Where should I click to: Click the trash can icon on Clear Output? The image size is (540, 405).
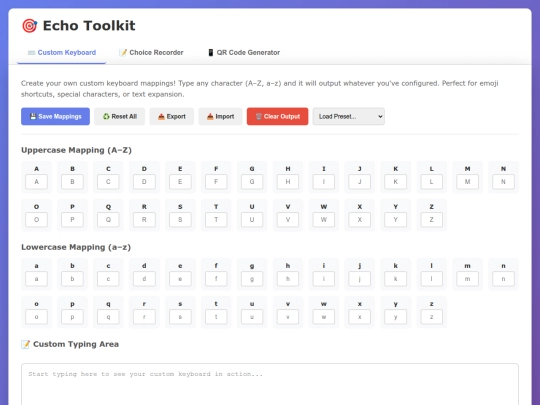[259, 116]
